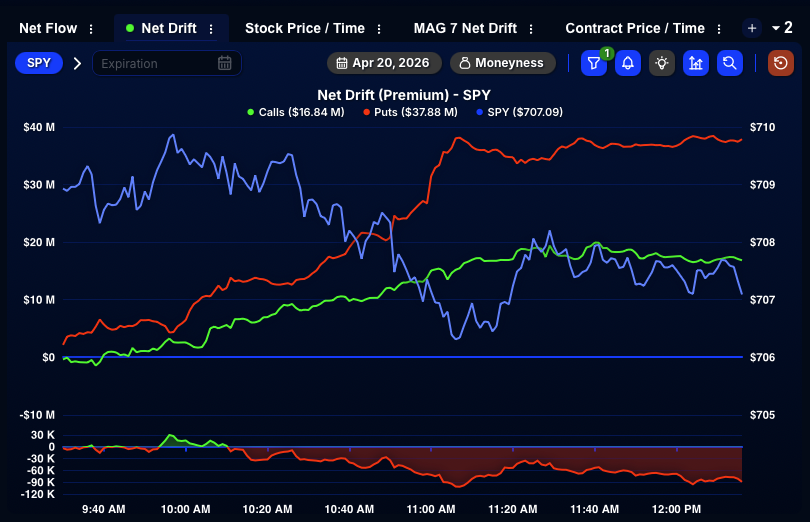Click the green Calls legend color dot
This screenshot has width=810, height=522.
pos(251,112)
